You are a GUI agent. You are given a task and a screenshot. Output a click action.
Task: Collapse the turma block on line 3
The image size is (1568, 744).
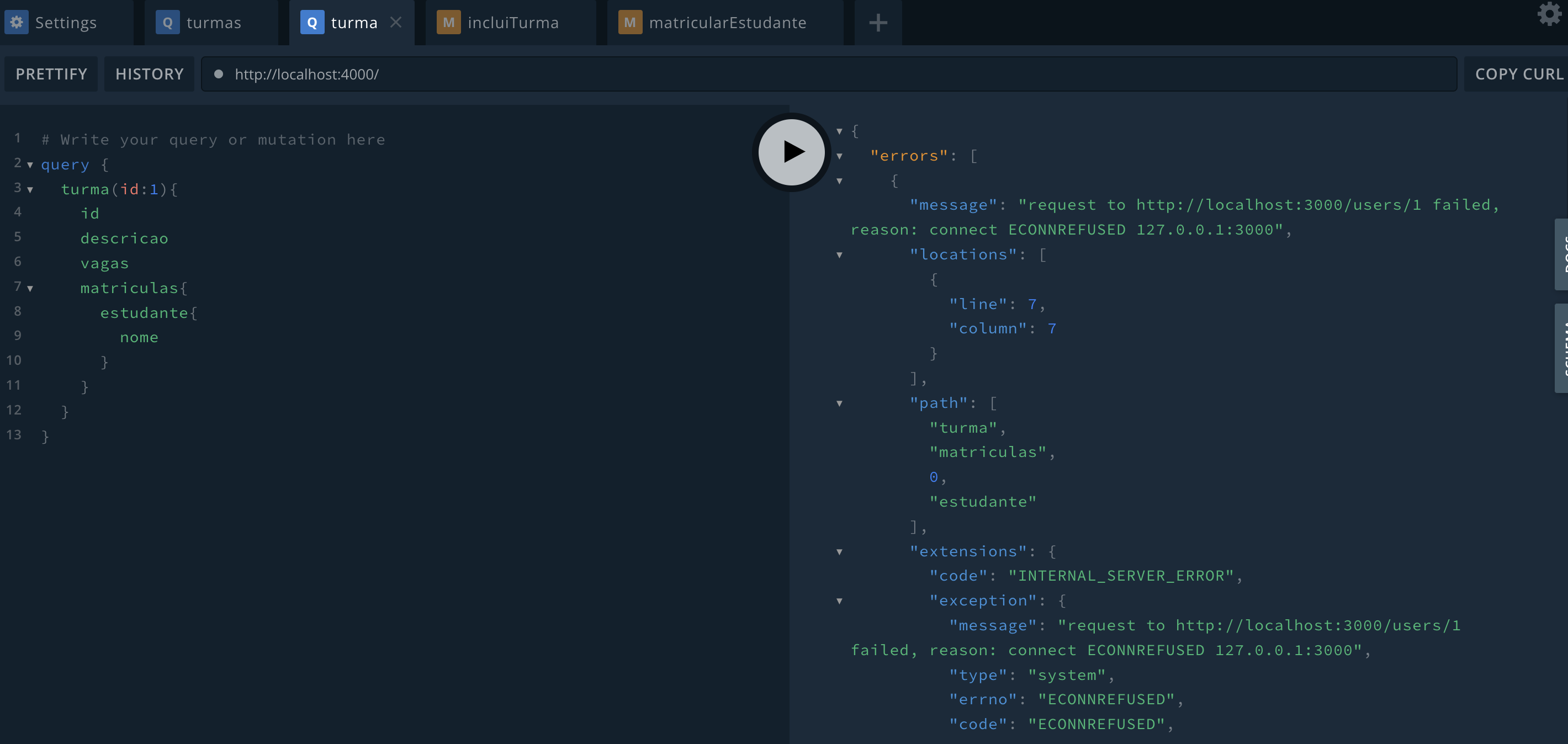[x=30, y=190]
